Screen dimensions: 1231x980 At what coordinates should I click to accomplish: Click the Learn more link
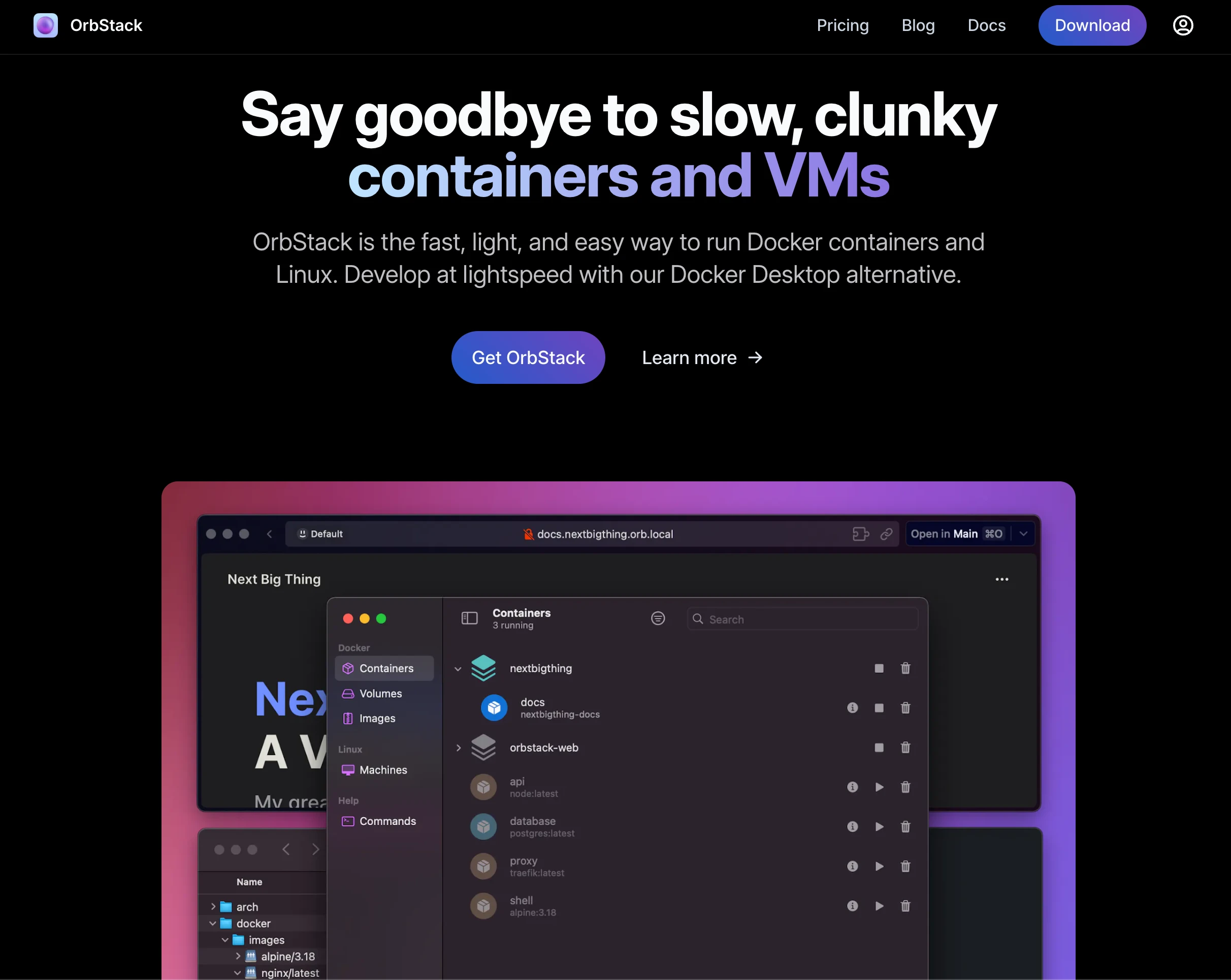[x=701, y=357]
